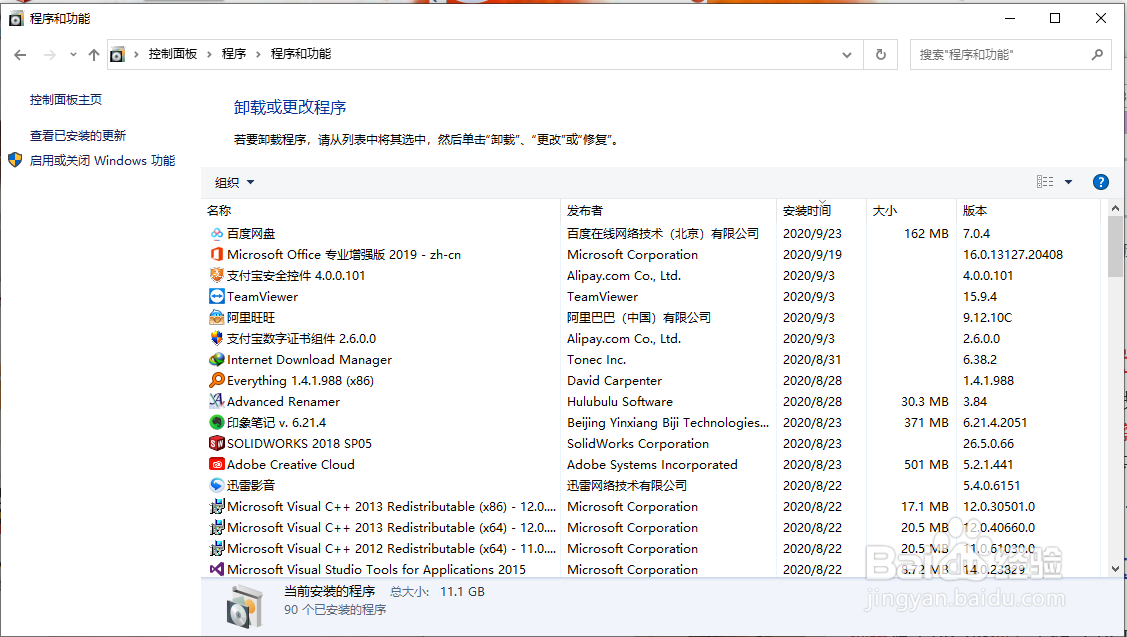Click the TeamViewer program icon
Screen dimensions: 1127x637
(216, 296)
